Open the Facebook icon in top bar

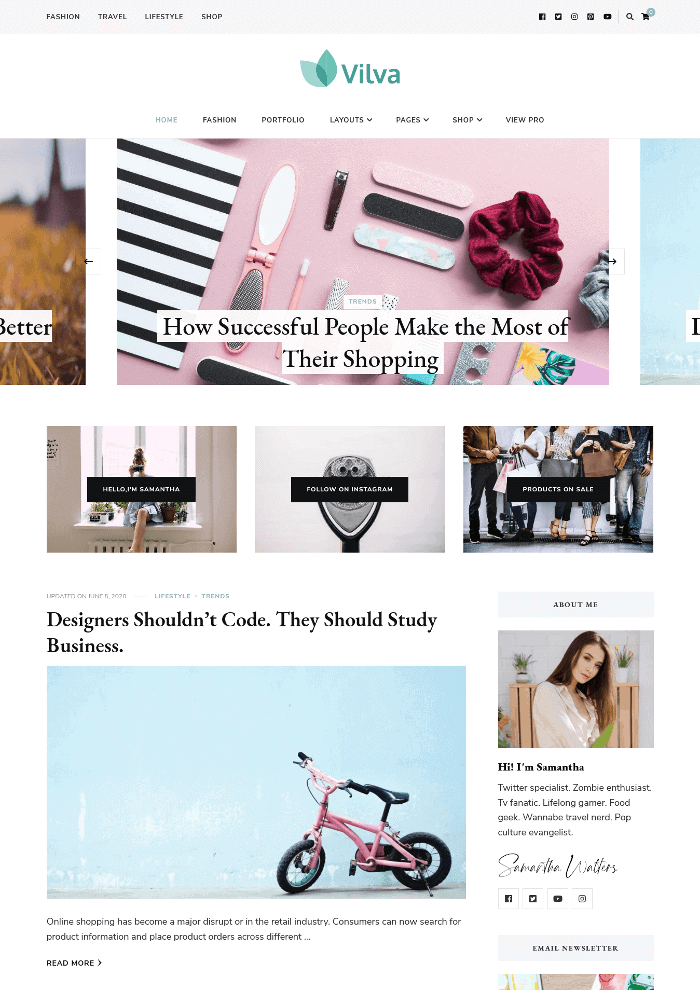(542, 17)
